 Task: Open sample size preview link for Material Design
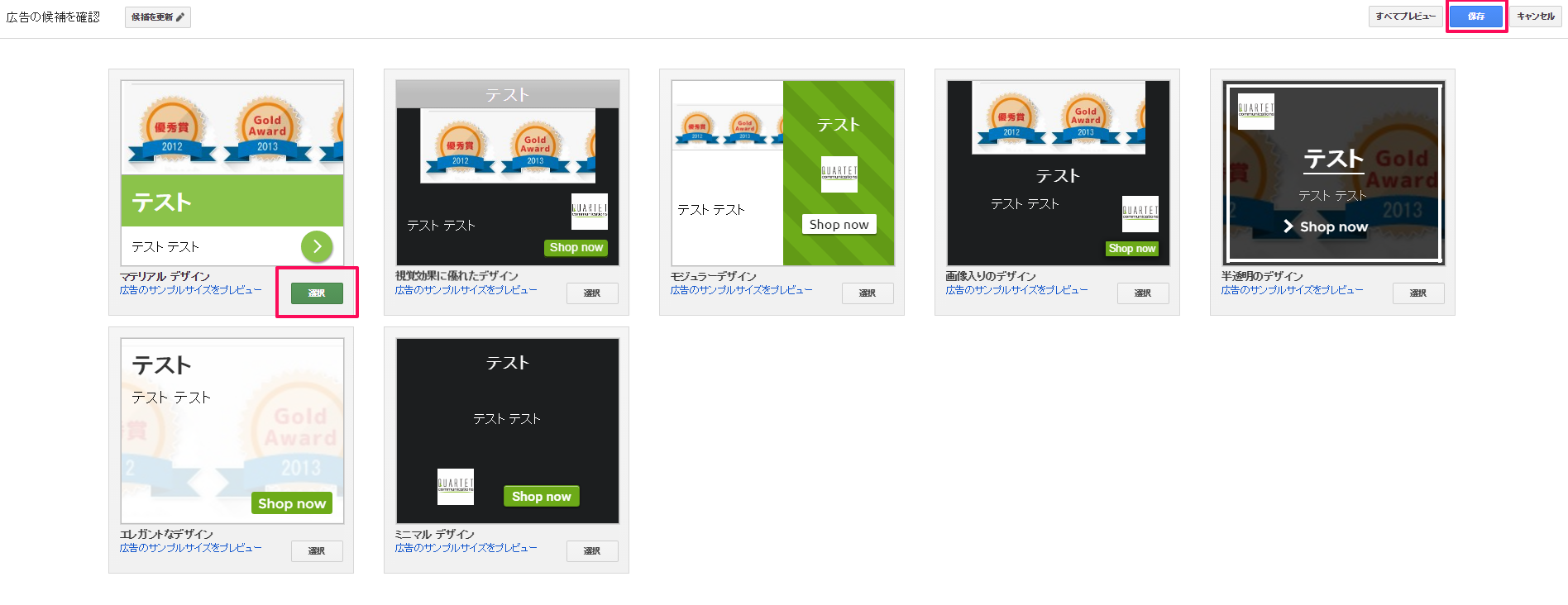pyautogui.click(x=190, y=290)
